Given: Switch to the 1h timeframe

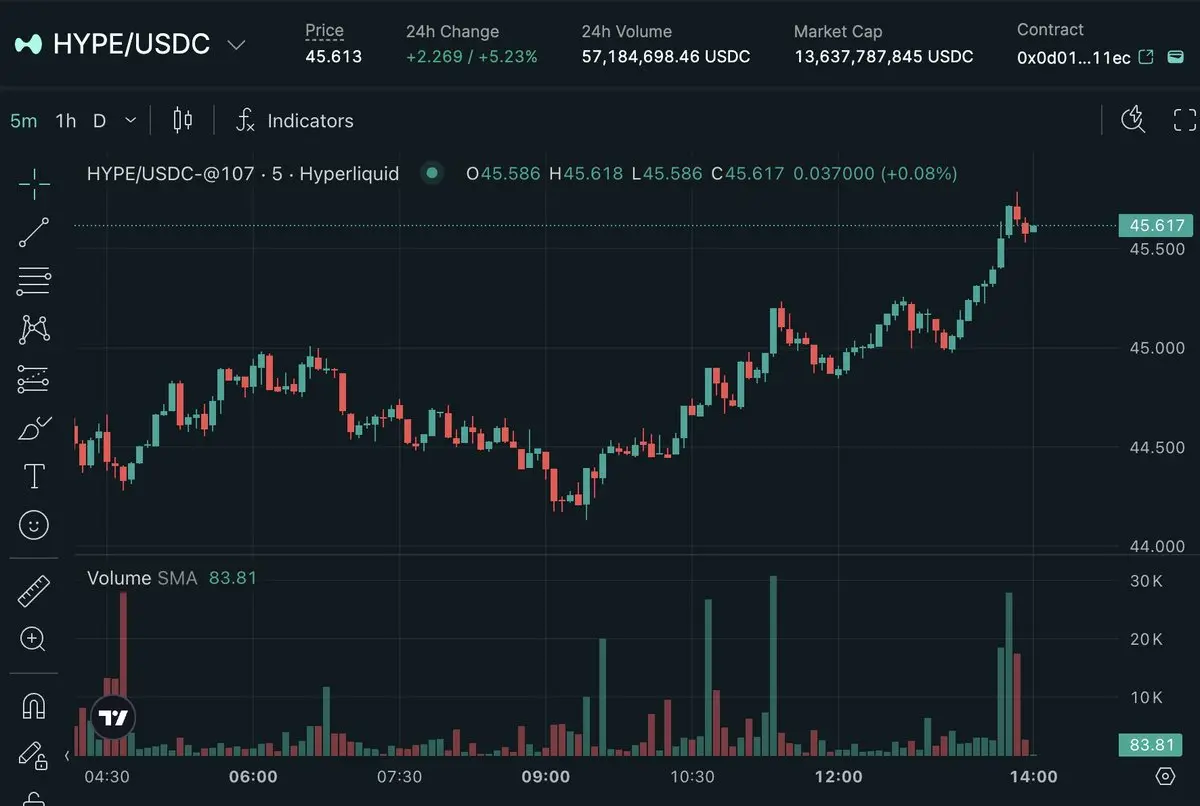Looking at the screenshot, I should (66, 121).
